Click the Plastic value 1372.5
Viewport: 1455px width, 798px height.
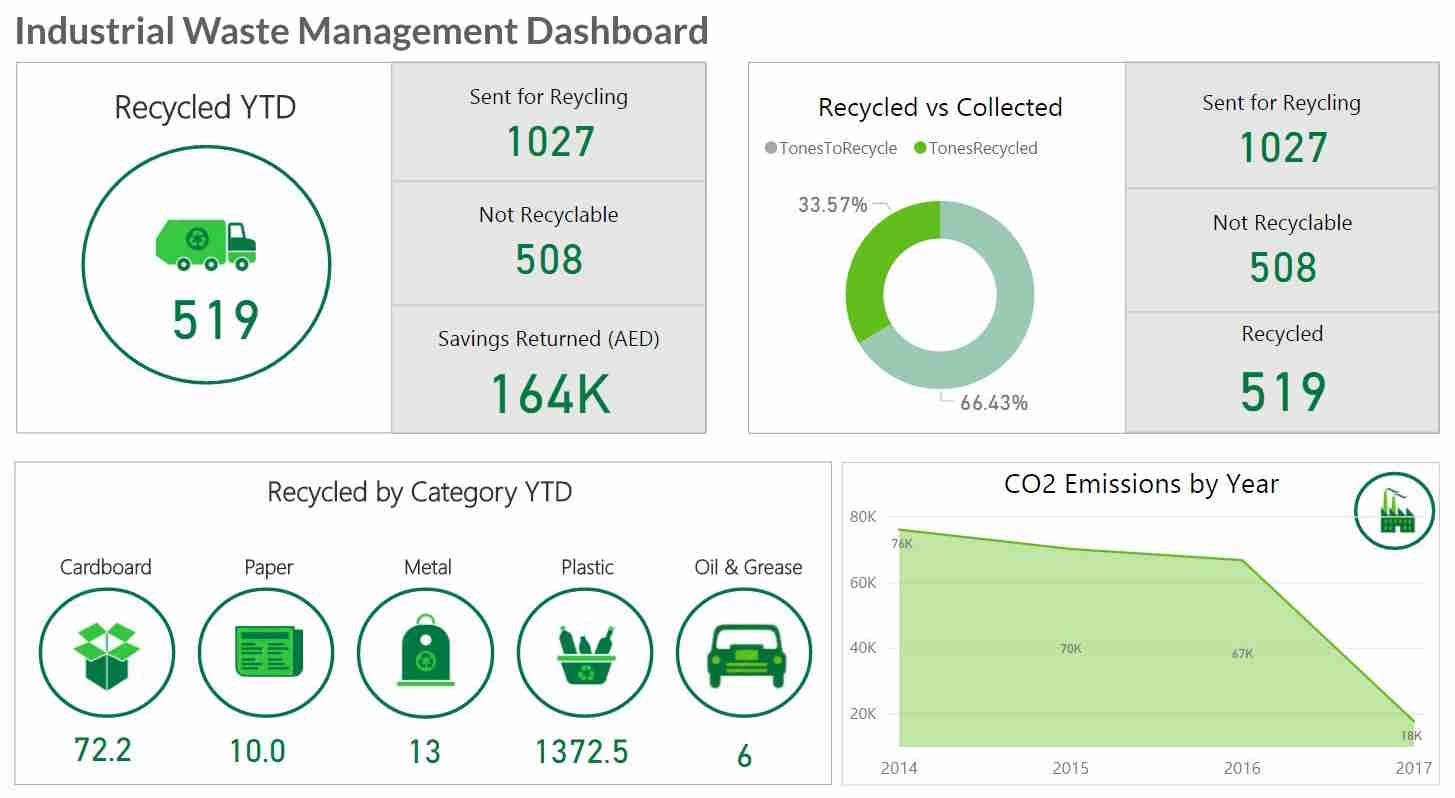click(582, 752)
